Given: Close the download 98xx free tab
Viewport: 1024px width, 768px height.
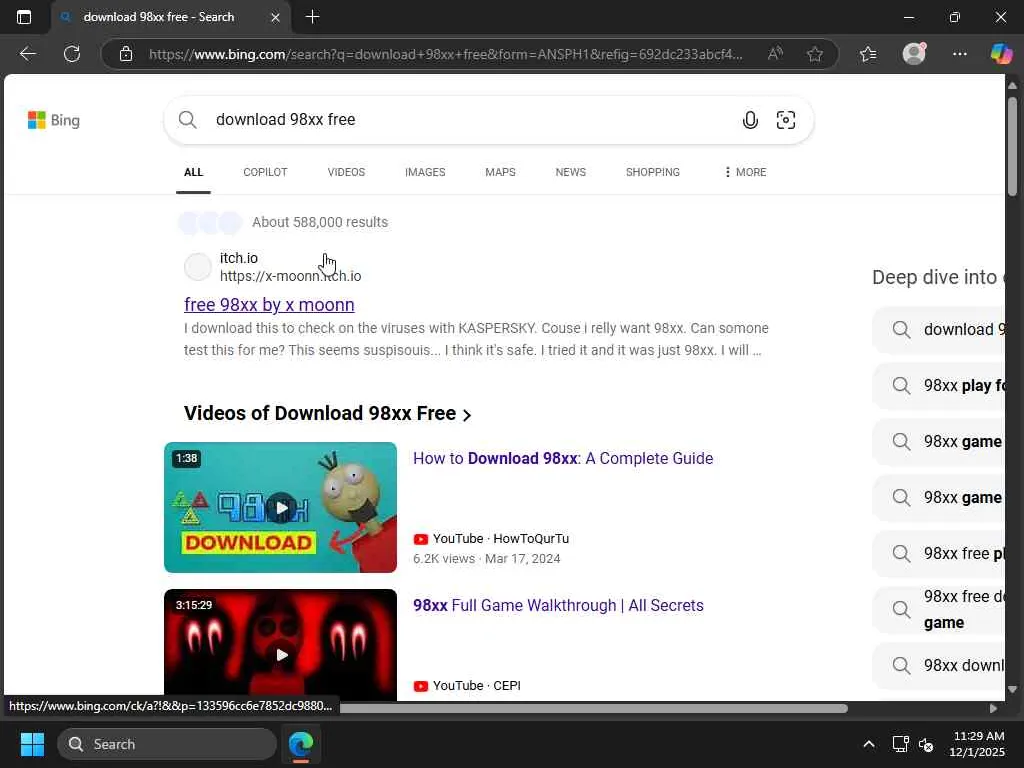Looking at the screenshot, I should tap(275, 18).
